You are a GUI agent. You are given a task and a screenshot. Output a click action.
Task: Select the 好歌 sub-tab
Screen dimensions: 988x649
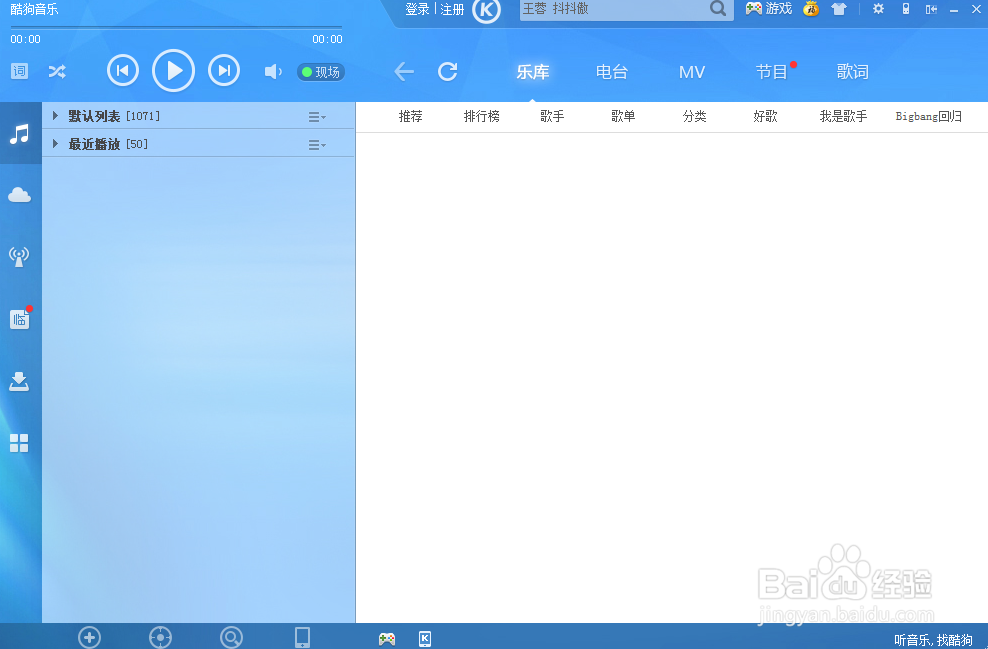click(x=765, y=117)
